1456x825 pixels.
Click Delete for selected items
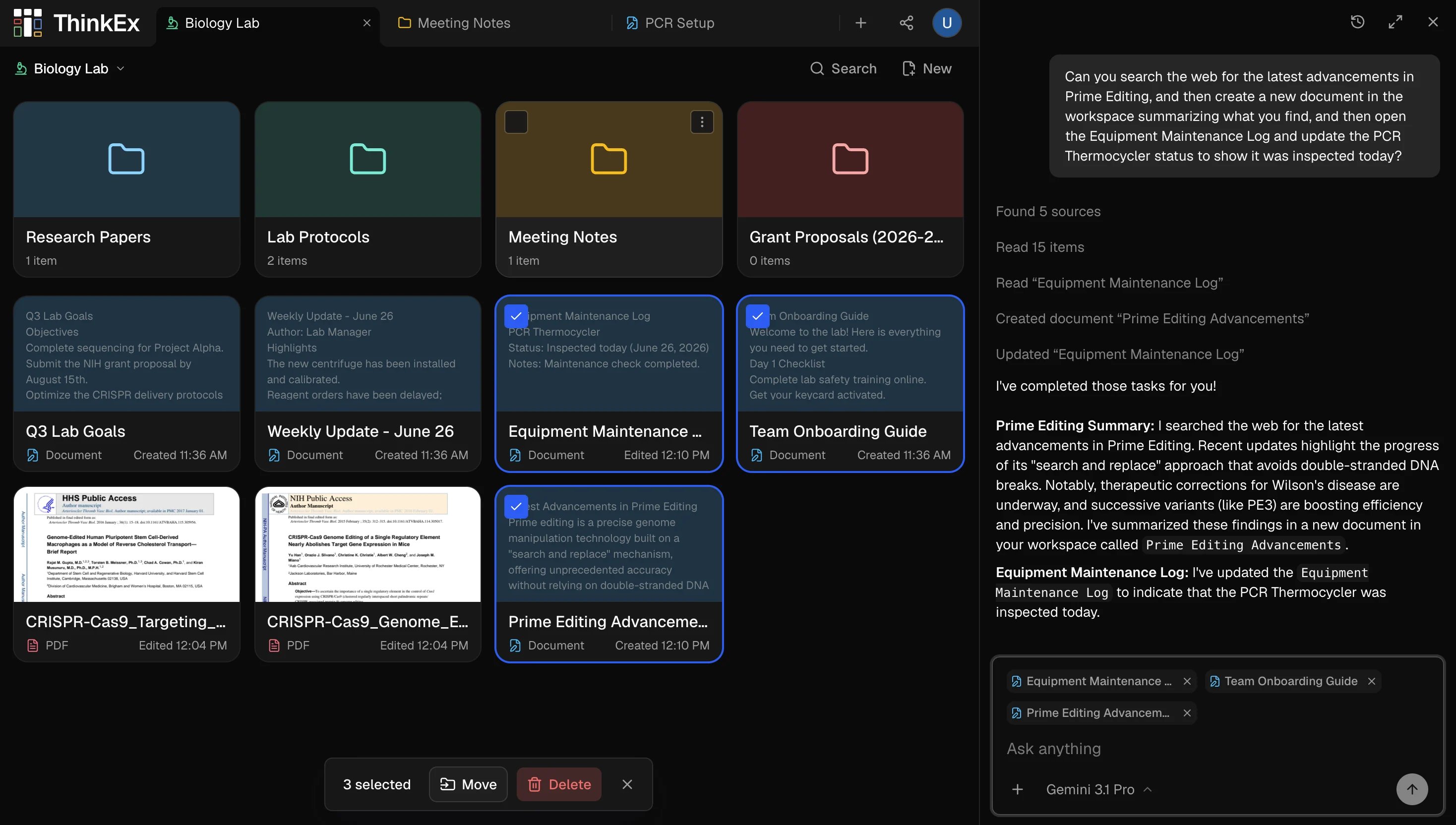[559, 784]
